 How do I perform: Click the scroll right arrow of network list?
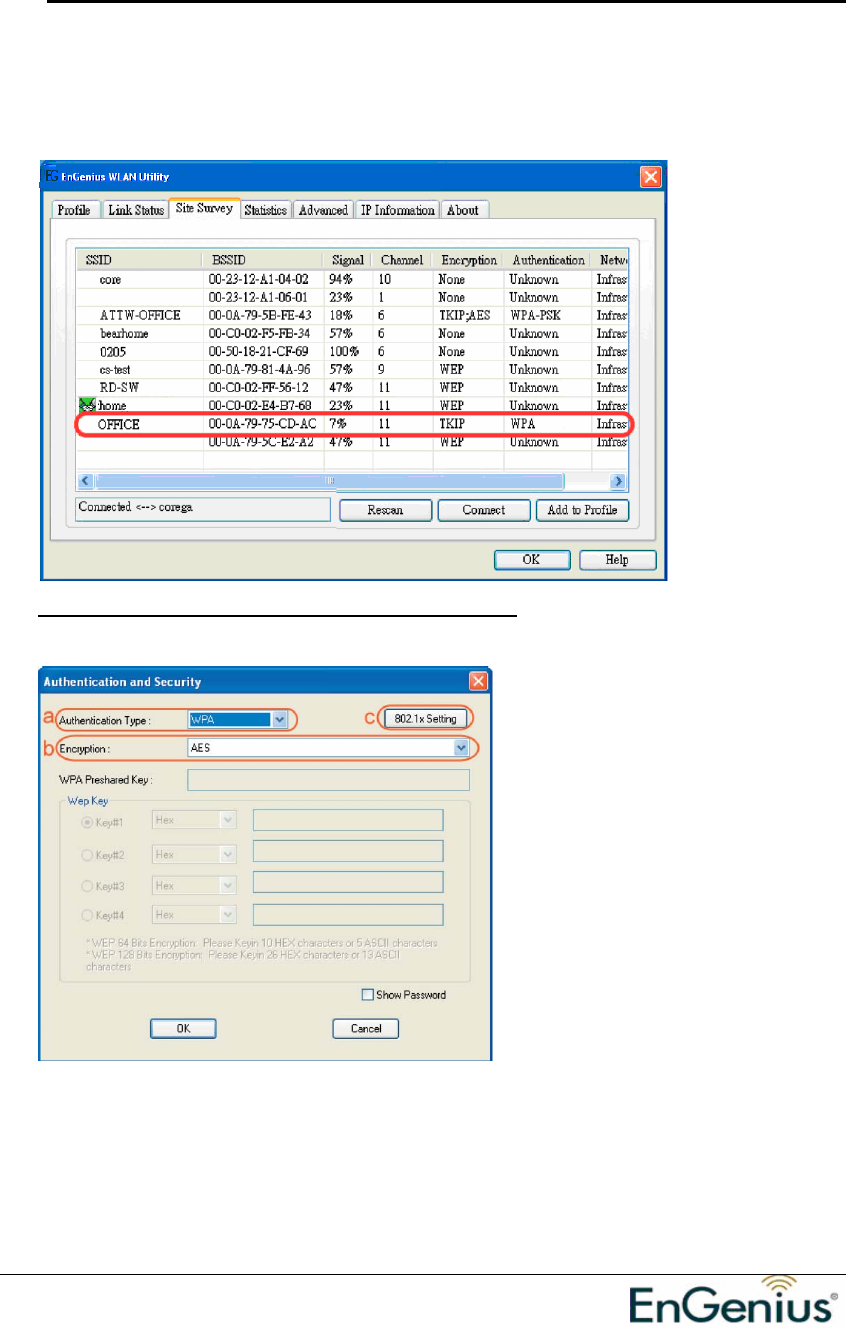point(619,481)
